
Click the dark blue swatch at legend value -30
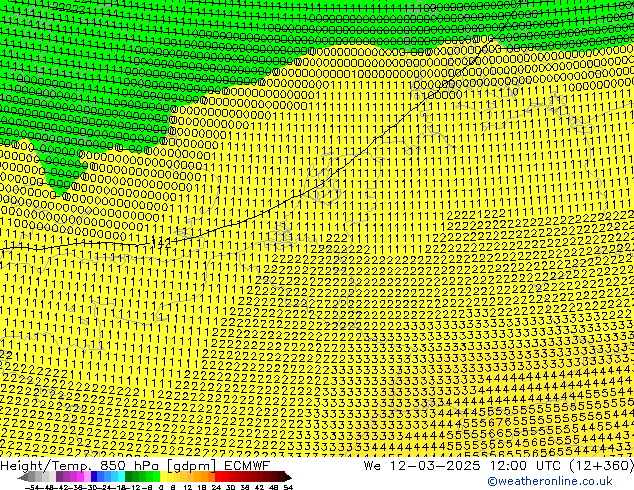click(94, 477)
